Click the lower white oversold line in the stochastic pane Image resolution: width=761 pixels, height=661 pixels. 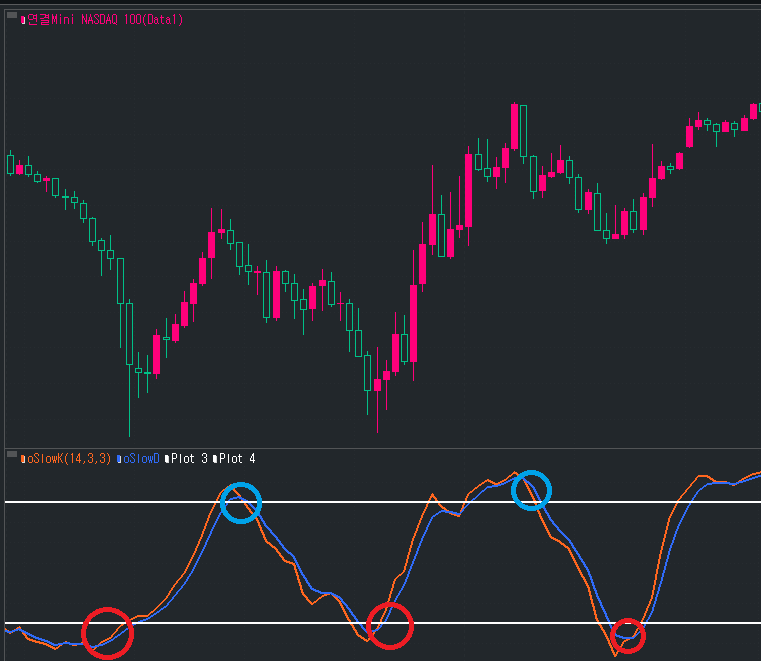(x=382, y=623)
